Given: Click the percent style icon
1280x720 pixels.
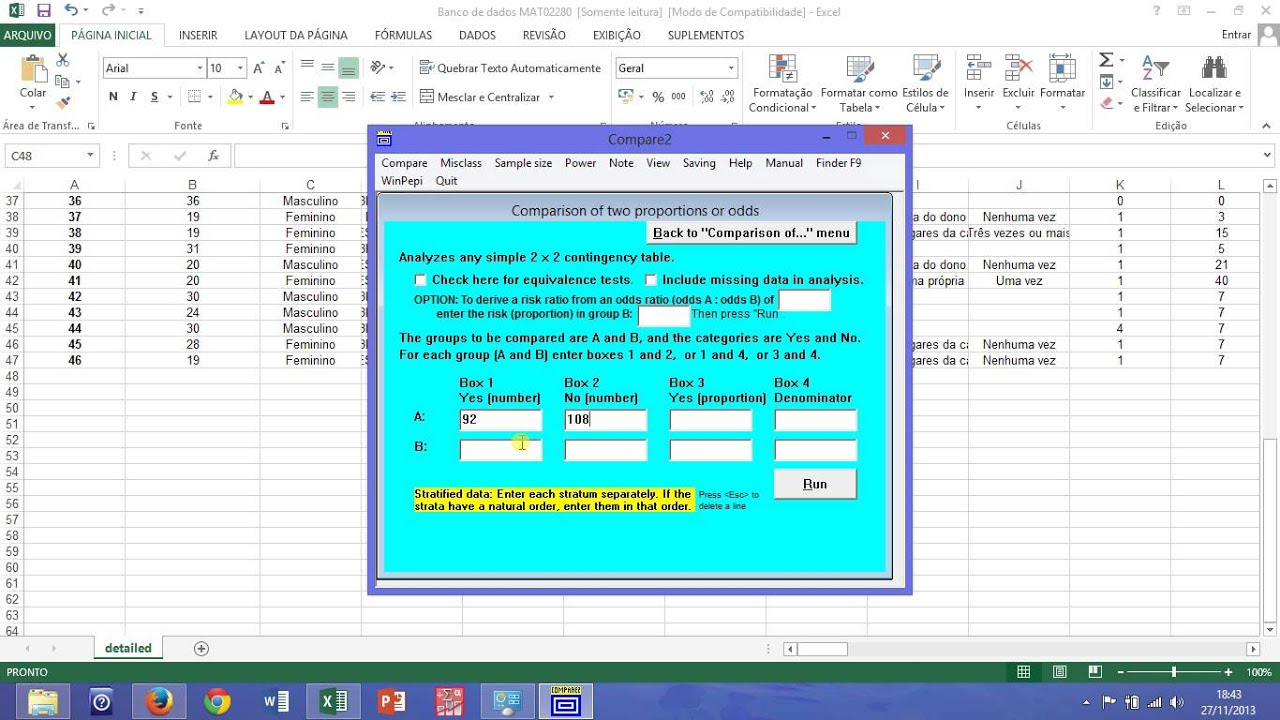Looking at the screenshot, I should tap(658, 97).
